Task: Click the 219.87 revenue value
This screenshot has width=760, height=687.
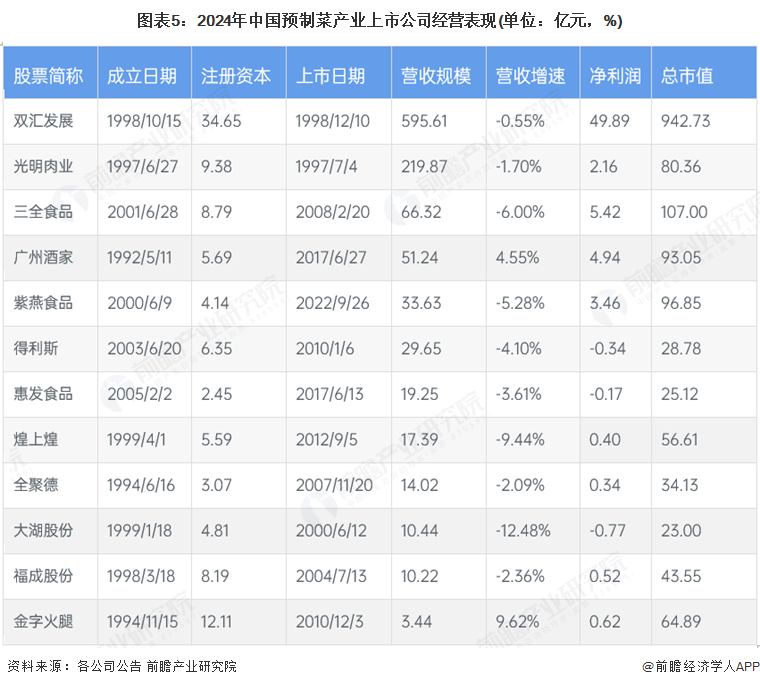Action: (x=424, y=166)
